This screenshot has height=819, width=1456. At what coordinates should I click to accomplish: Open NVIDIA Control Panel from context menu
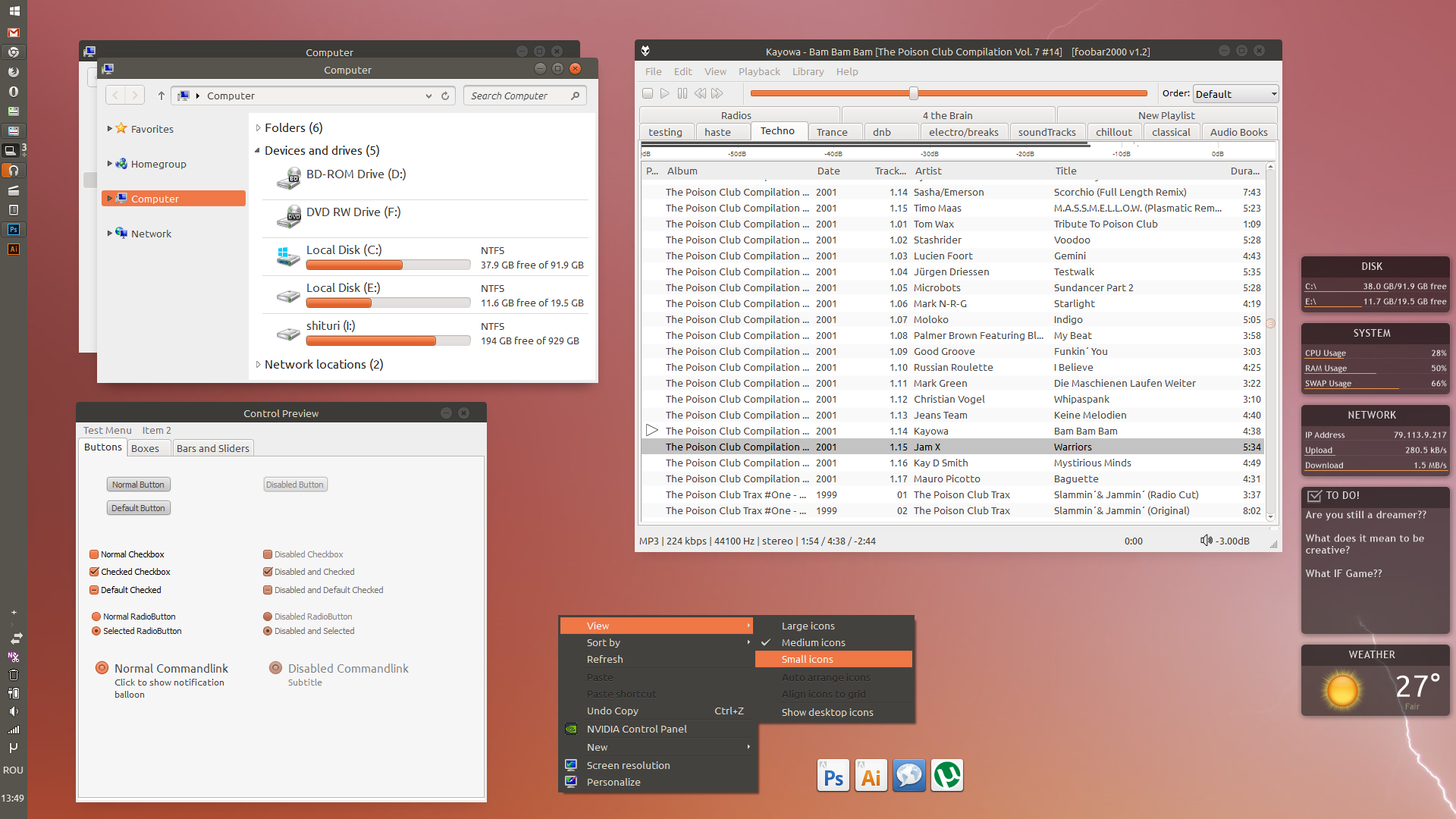tap(658, 729)
